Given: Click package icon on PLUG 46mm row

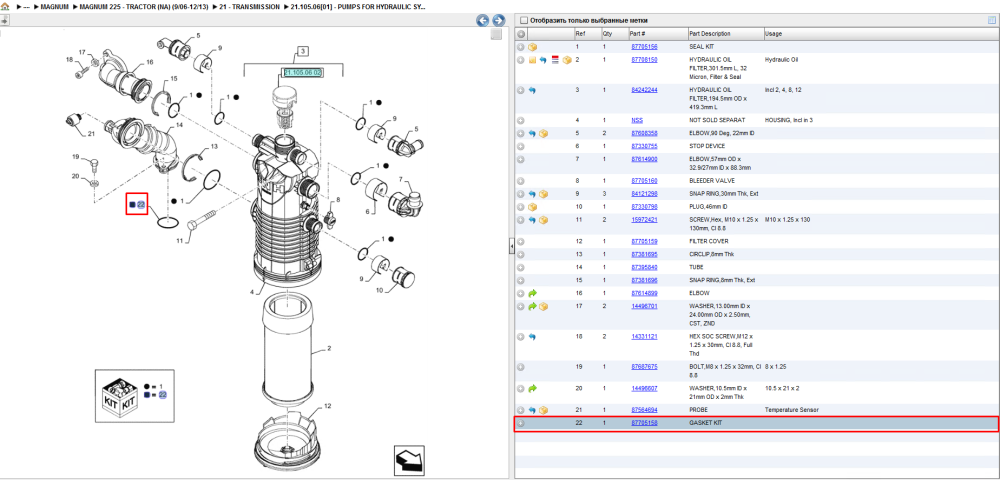Looking at the screenshot, I should (x=533, y=207).
